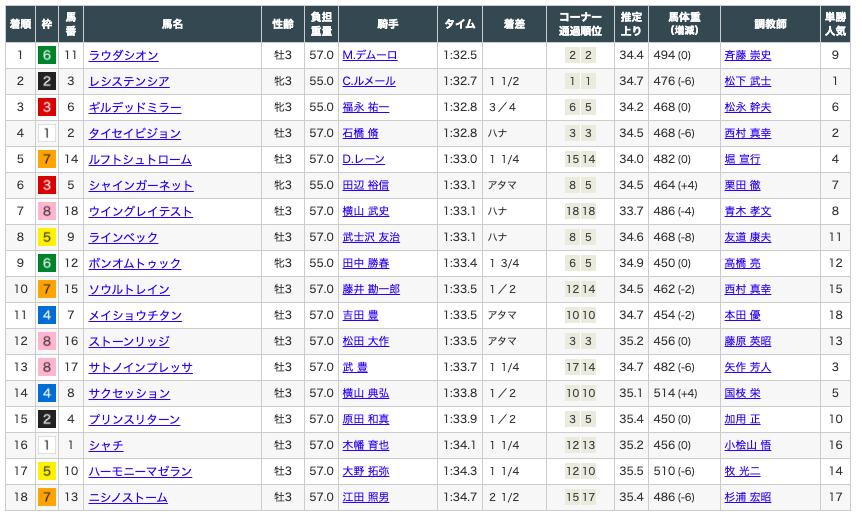Click jockey 横山 武史
862x521 pixels.
(366, 212)
